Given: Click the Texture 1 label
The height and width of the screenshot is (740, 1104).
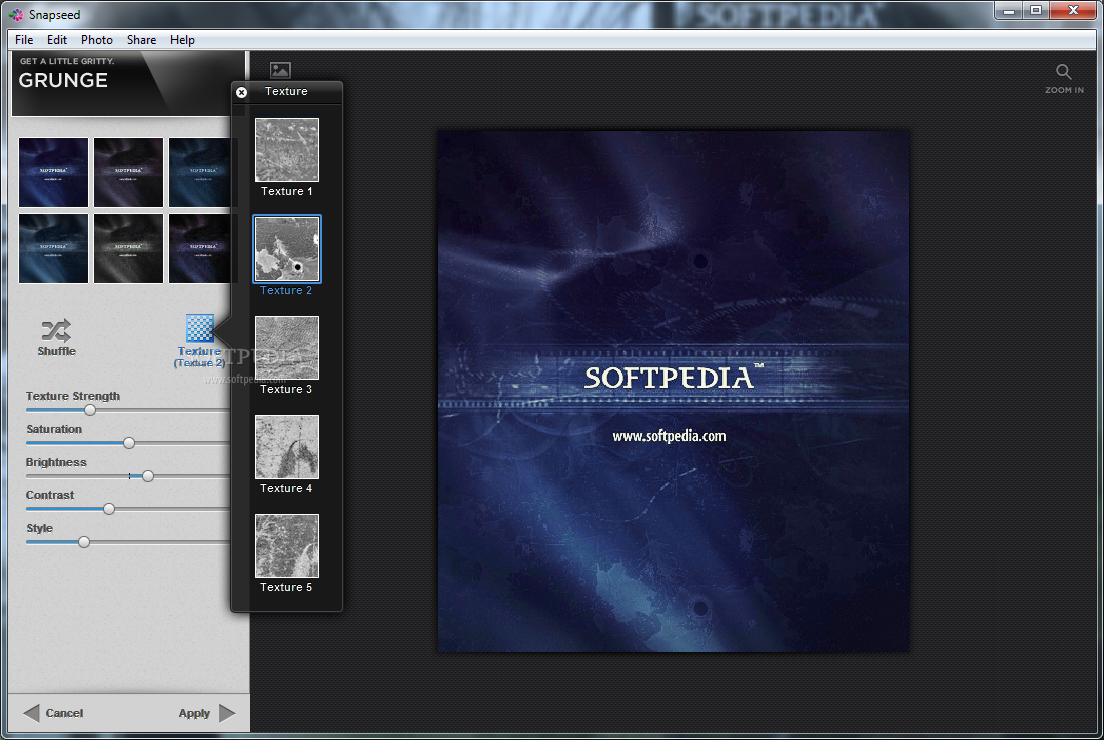Looking at the screenshot, I should pyautogui.click(x=287, y=192).
